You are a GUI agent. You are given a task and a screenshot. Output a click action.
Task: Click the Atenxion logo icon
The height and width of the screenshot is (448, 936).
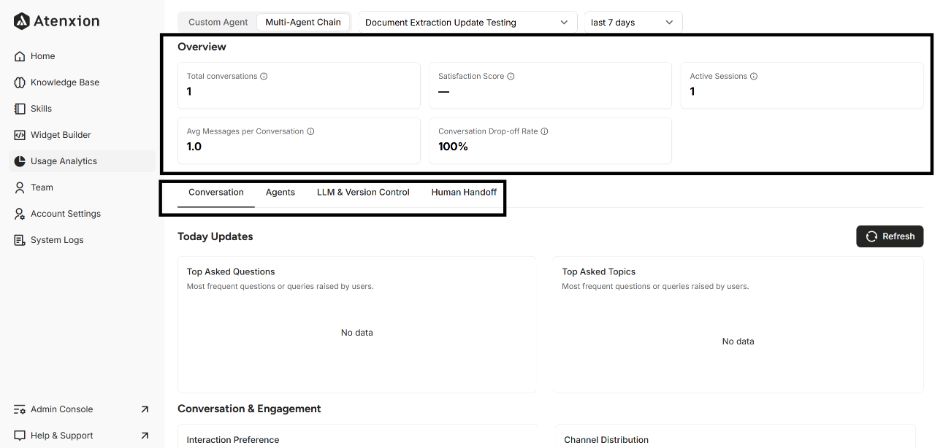pyautogui.click(x=21, y=22)
